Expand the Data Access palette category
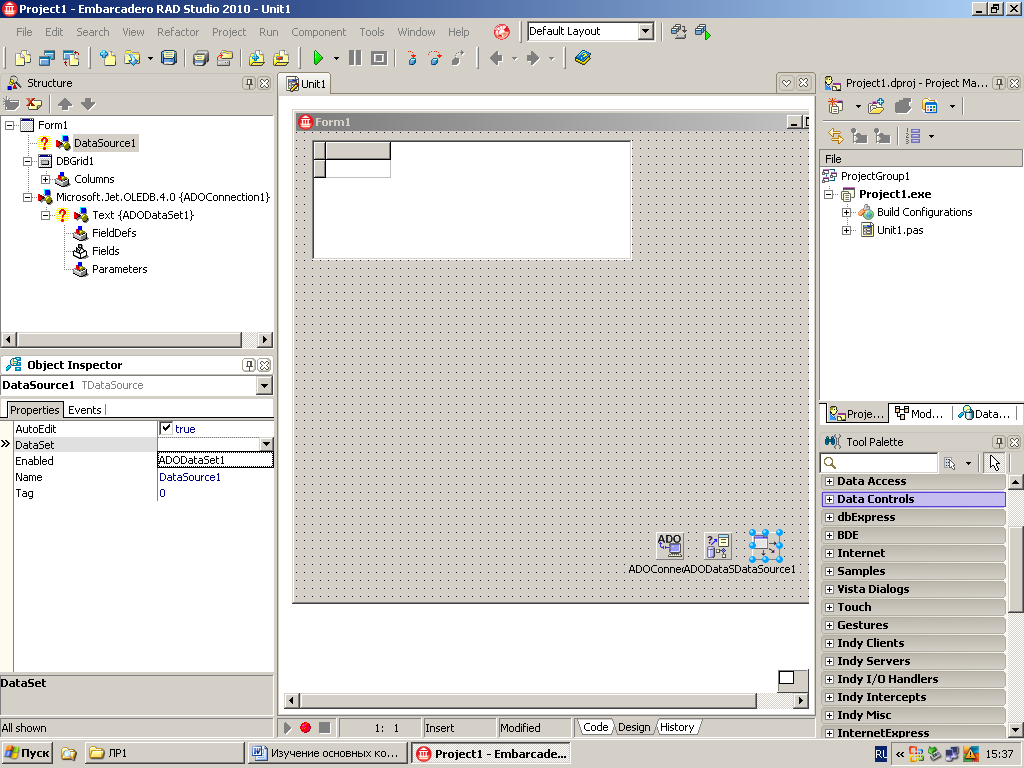The height and width of the screenshot is (768, 1024). (x=829, y=481)
